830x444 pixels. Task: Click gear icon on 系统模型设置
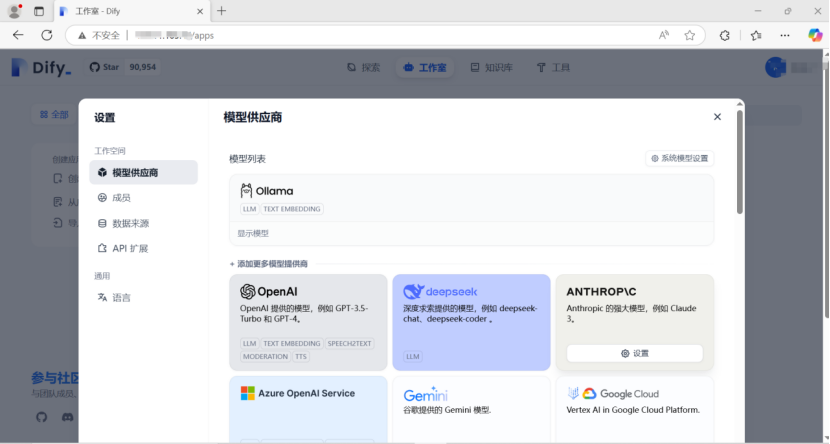(x=655, y=158)
